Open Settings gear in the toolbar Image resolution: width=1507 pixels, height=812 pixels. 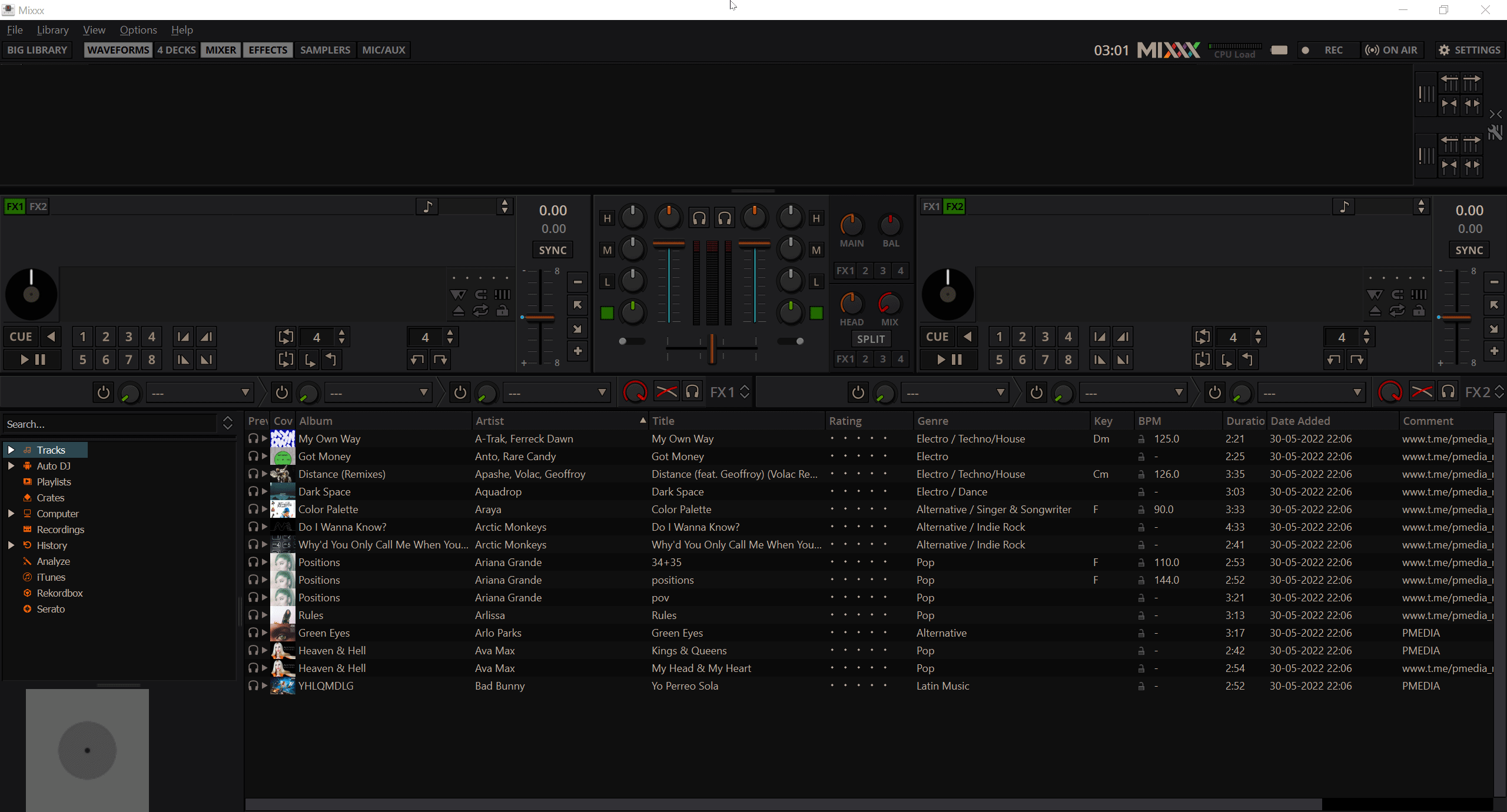(1469, 50)
